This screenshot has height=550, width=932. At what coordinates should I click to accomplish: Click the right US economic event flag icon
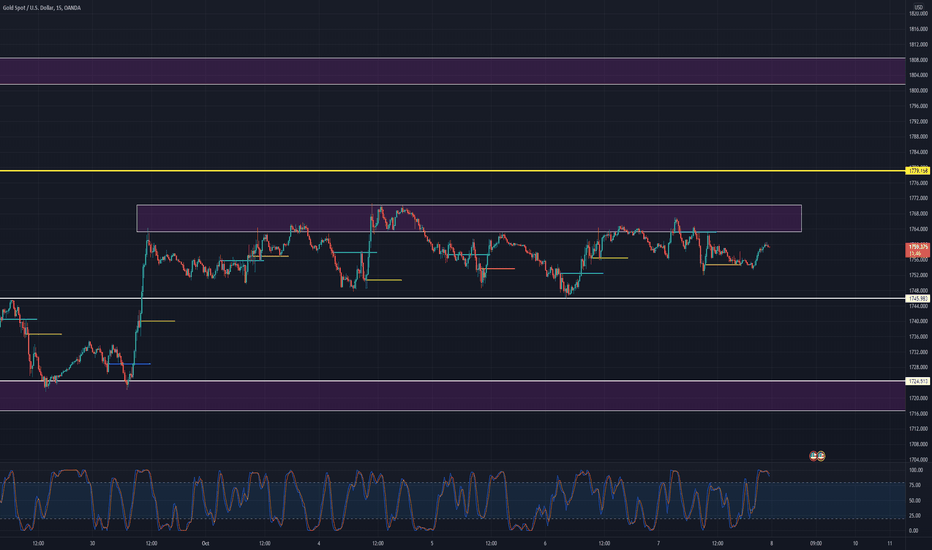(x=821, y=456)
